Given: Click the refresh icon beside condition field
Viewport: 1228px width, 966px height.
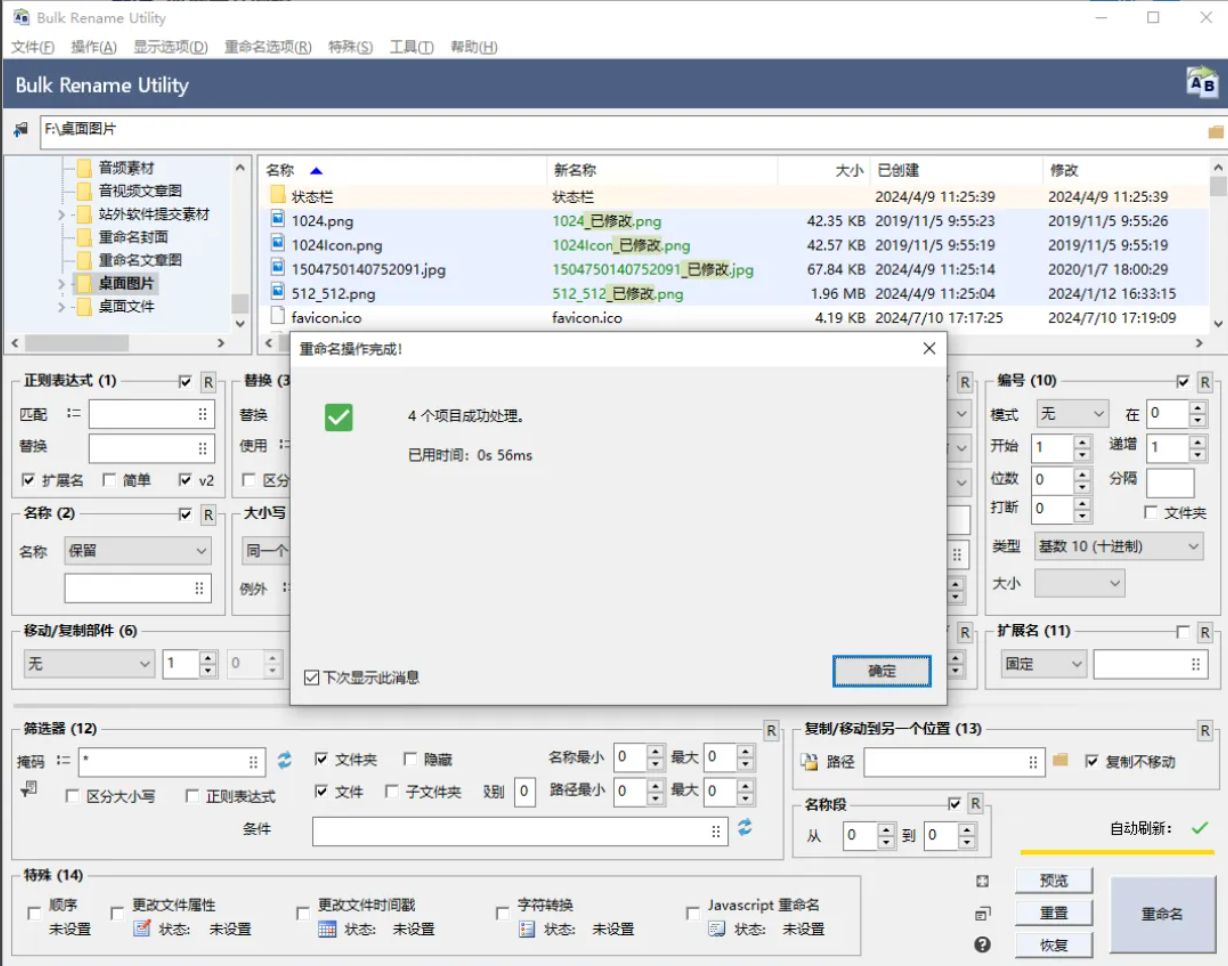Looking at the screenshot, I should (x=744, y=827).
